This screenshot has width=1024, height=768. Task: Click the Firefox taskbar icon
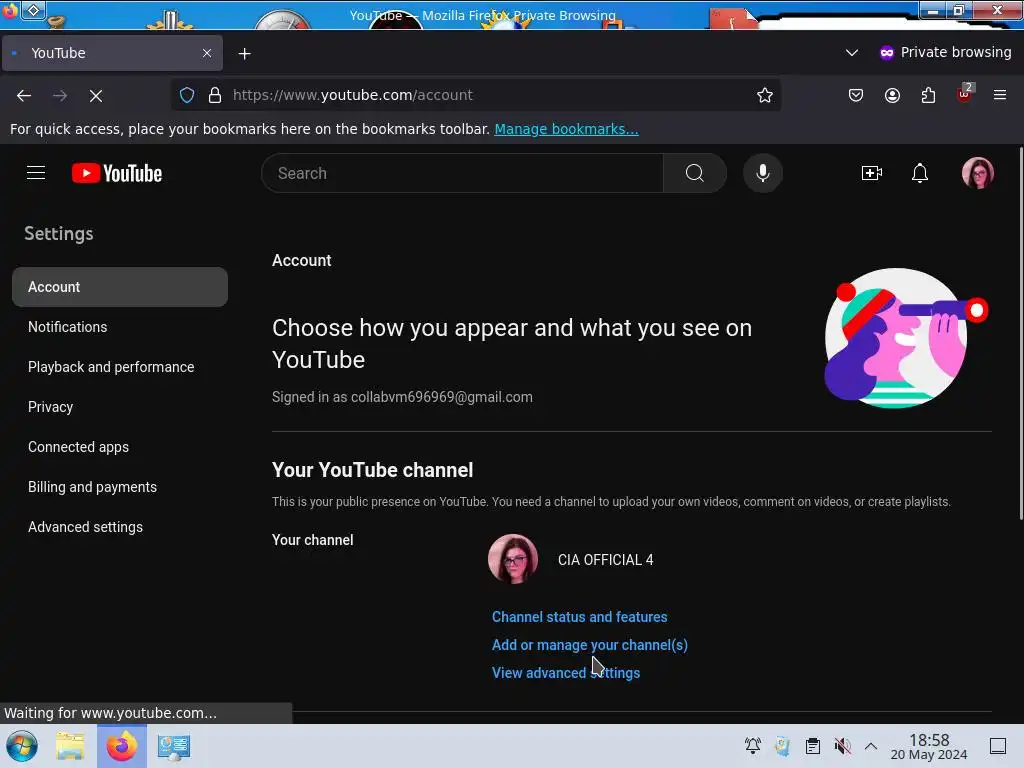121,746
